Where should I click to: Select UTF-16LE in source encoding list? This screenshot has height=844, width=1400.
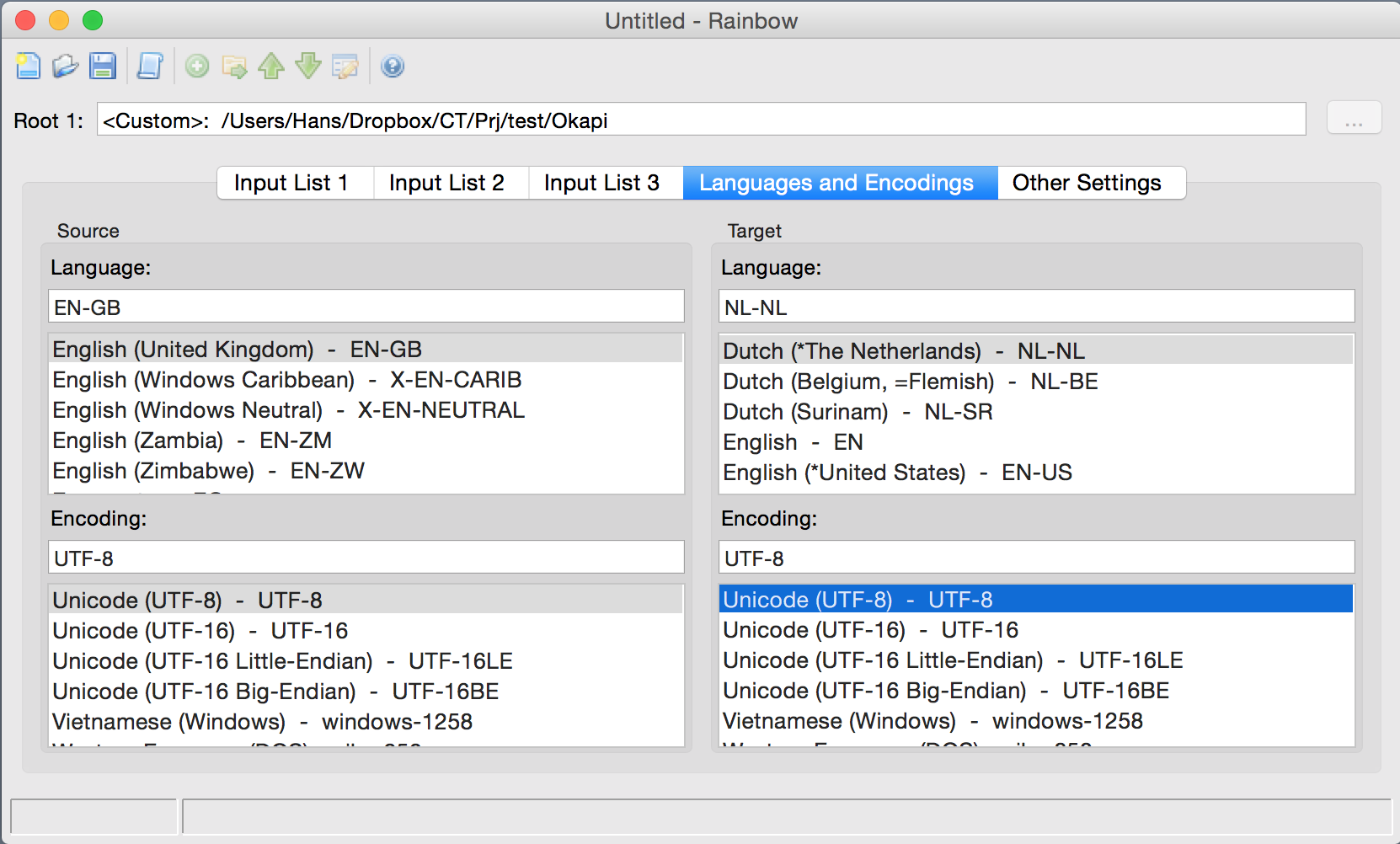coord(282,661)
